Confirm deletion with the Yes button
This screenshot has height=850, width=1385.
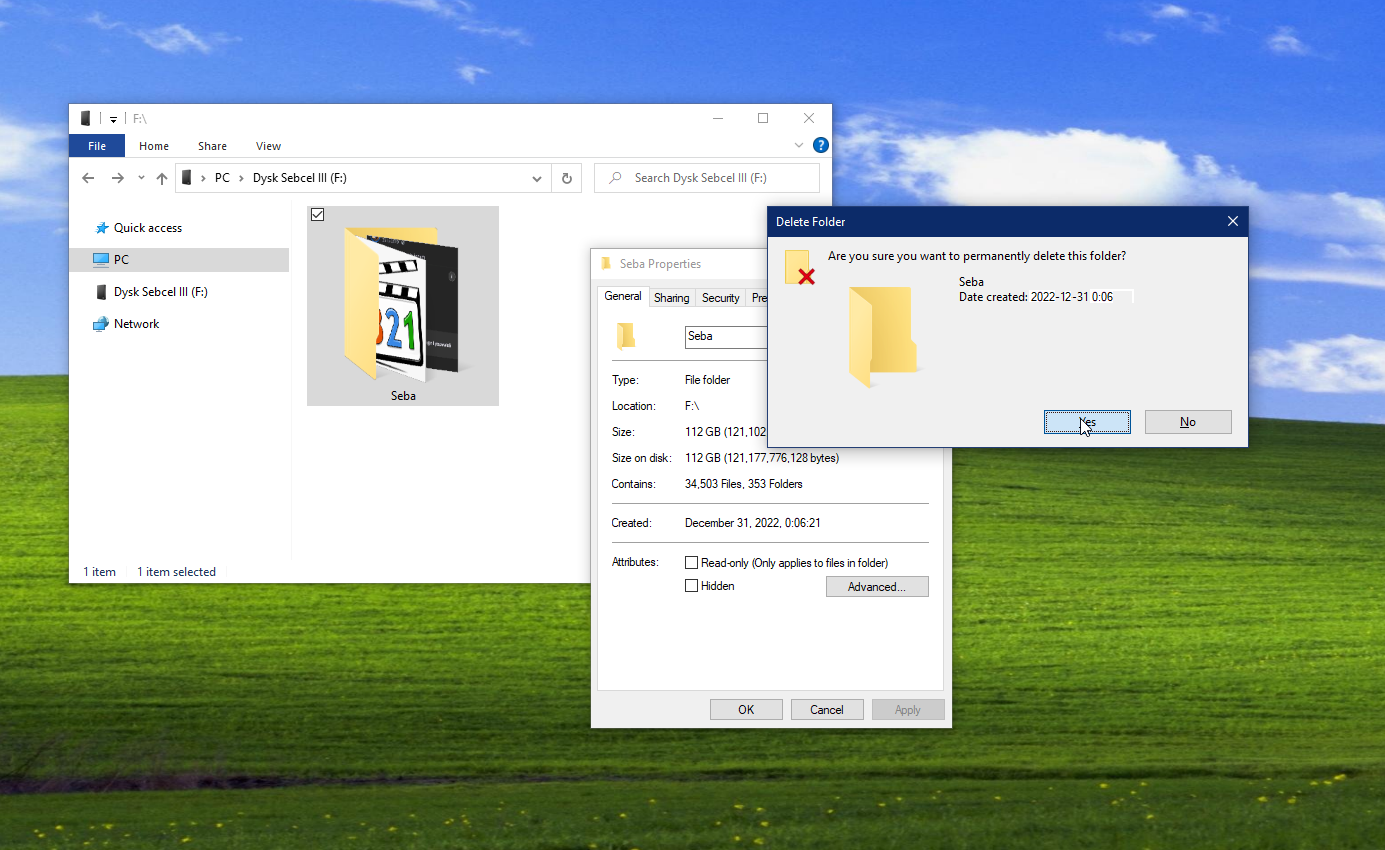coord(1087,422)
